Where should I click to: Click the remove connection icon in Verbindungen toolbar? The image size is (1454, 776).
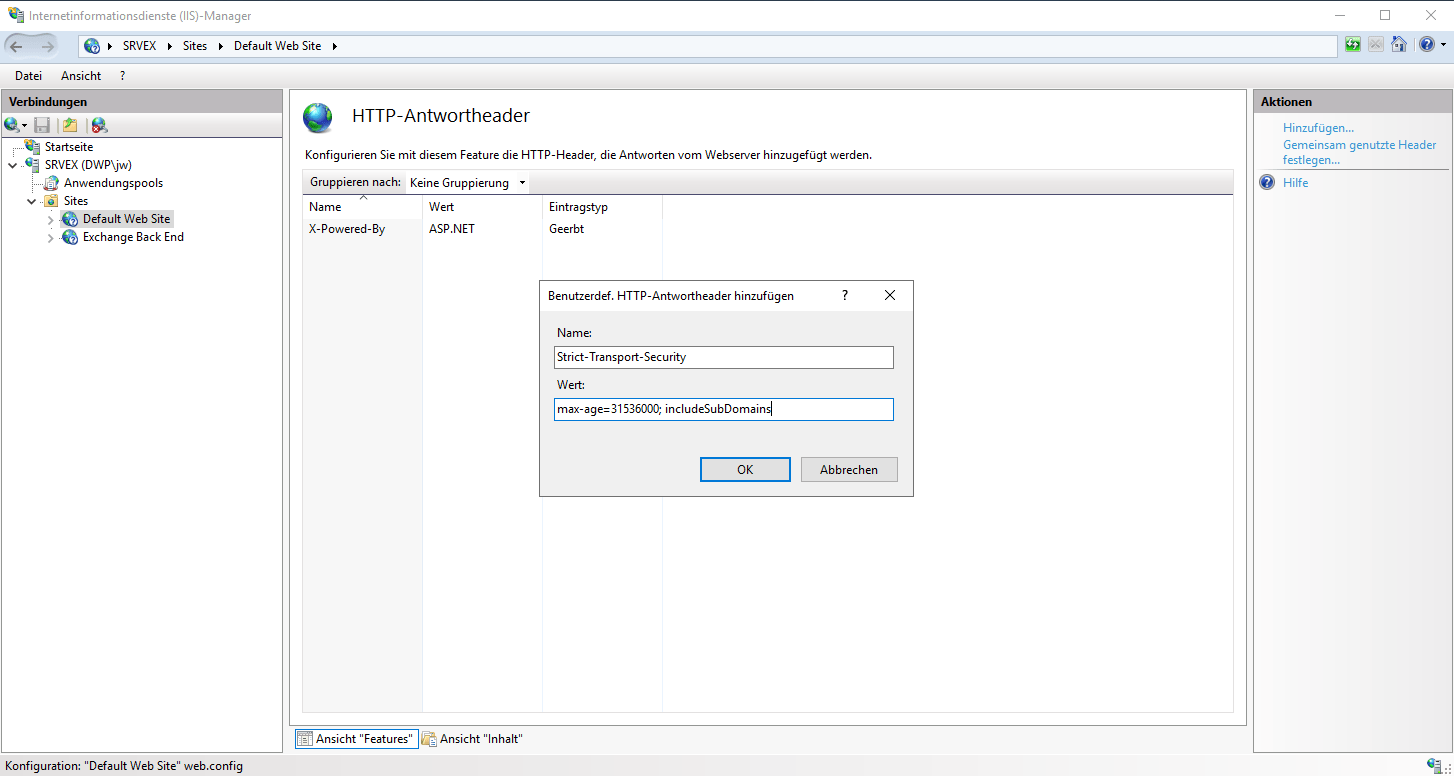(x=99, y=125)
